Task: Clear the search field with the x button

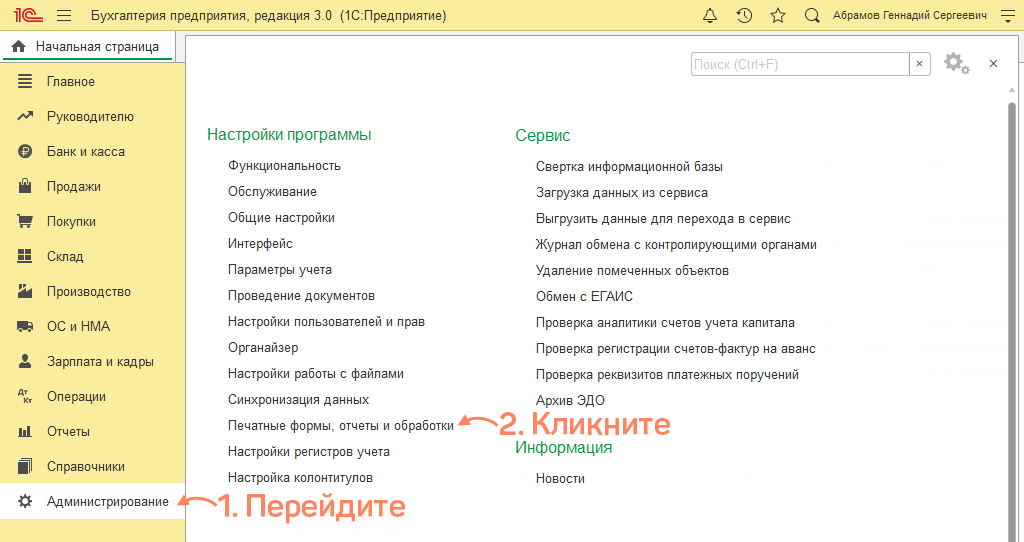Action: click(920, 64)
